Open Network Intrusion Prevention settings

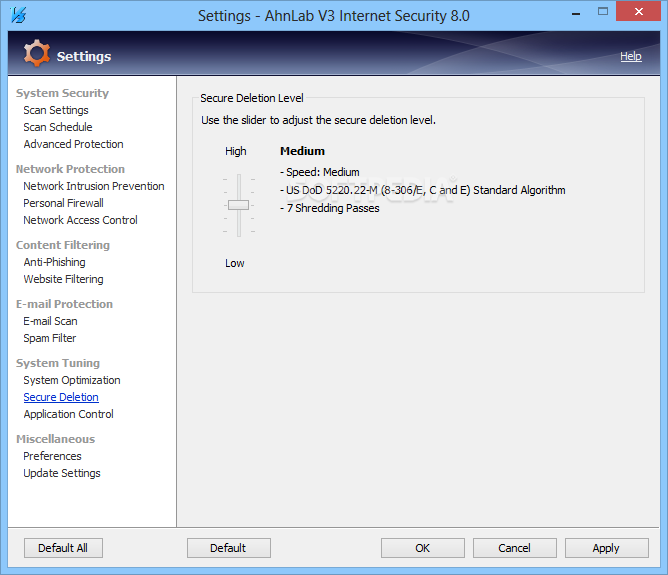[x=94, y=186]
